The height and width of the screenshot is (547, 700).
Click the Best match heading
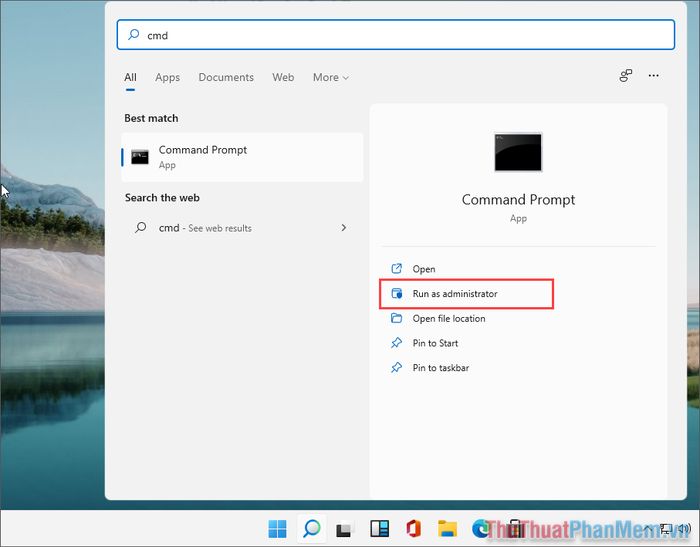click(x=151, y=118)
